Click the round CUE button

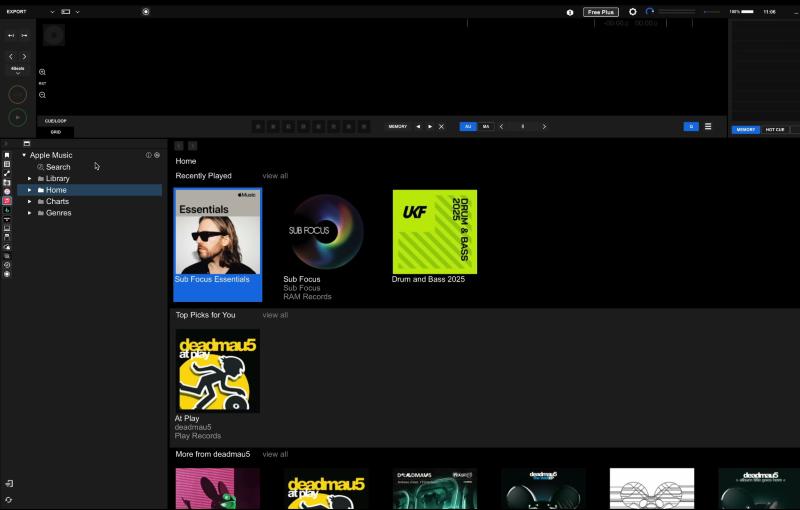(x=17, y=94)
